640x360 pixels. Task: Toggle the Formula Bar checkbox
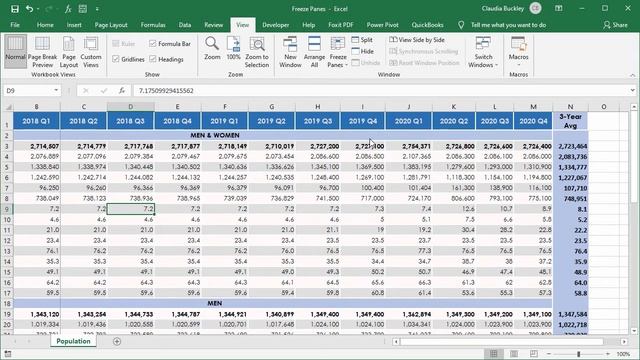click(170, 44)
